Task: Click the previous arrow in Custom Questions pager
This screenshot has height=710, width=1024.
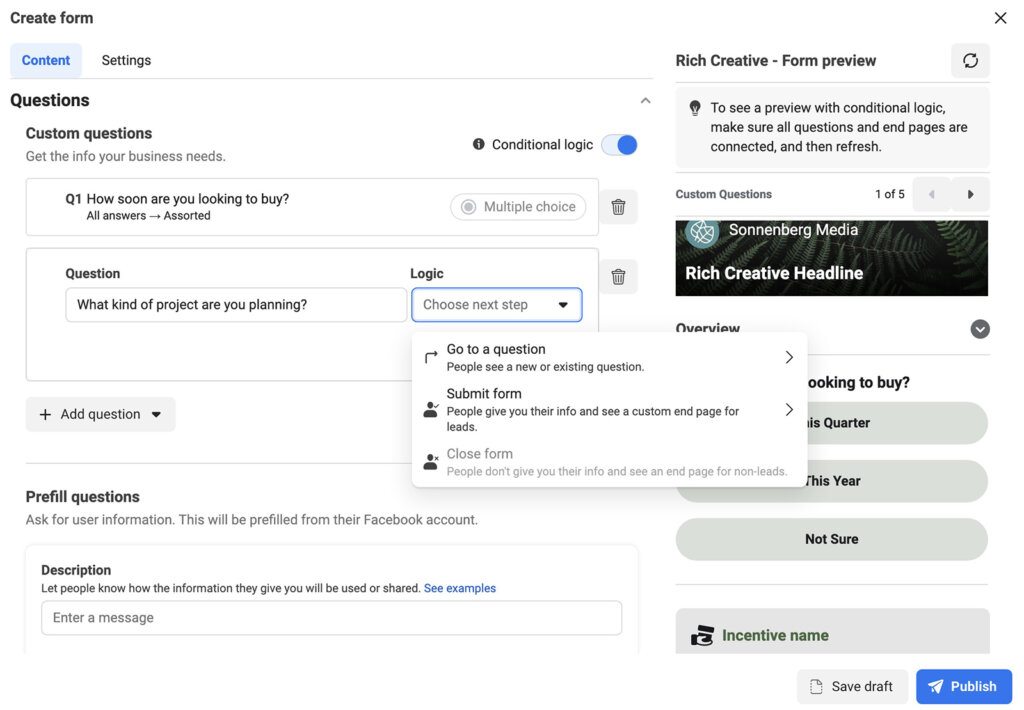Action: tap(932, 194)
